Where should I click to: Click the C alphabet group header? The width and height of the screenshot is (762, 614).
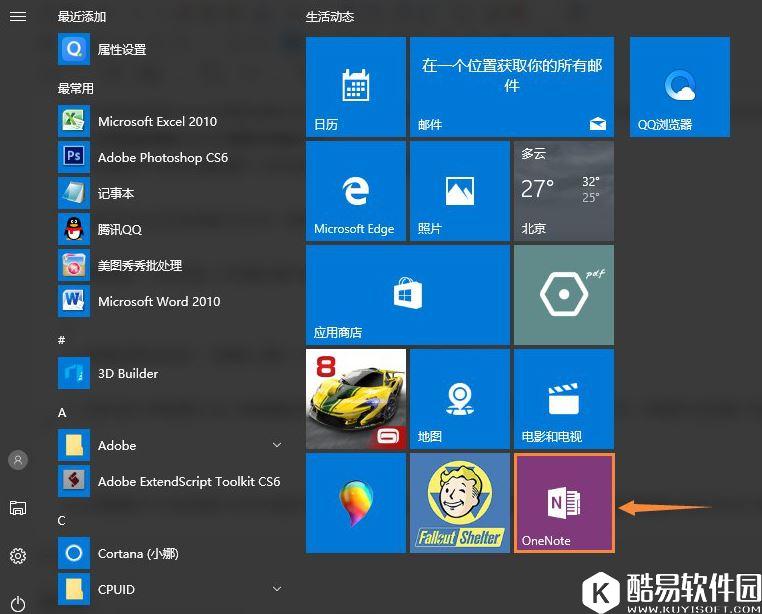pyautogui.click(x=62, y=520)
